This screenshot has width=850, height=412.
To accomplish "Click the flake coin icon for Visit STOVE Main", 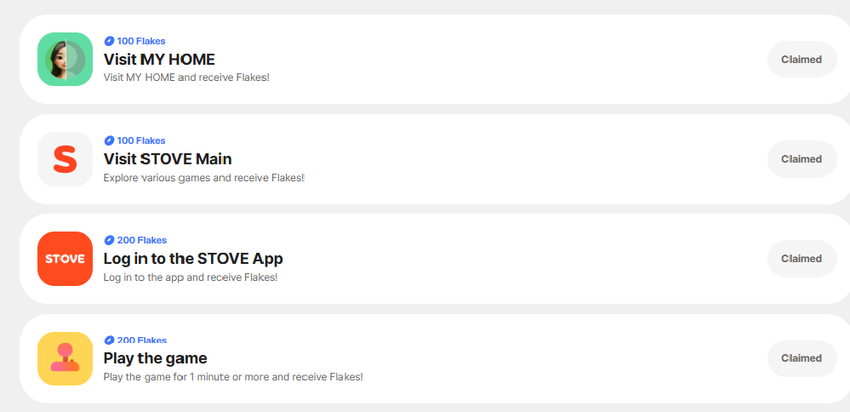I will (x=109, y=141).
